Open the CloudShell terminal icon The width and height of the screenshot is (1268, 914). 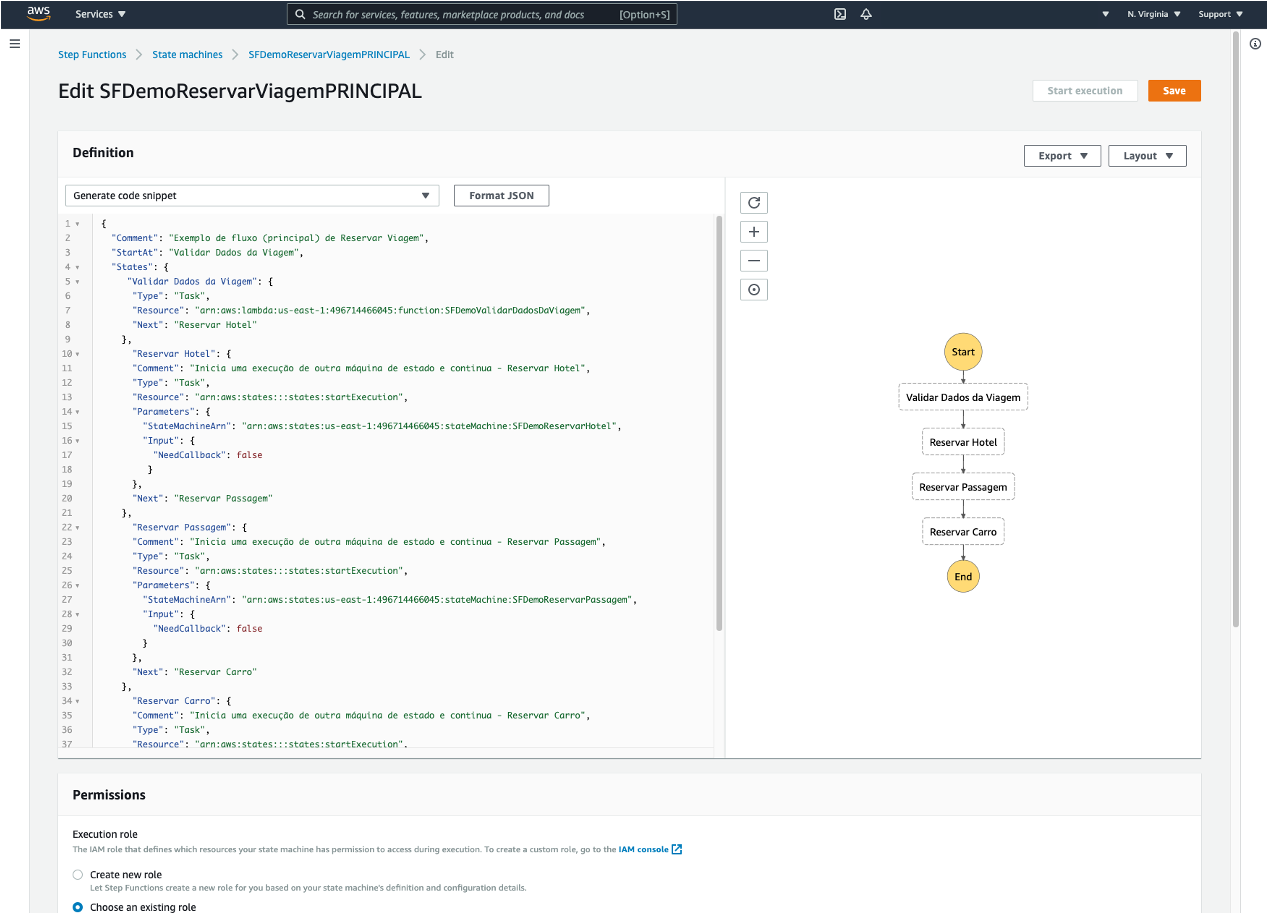pos(840,14)
